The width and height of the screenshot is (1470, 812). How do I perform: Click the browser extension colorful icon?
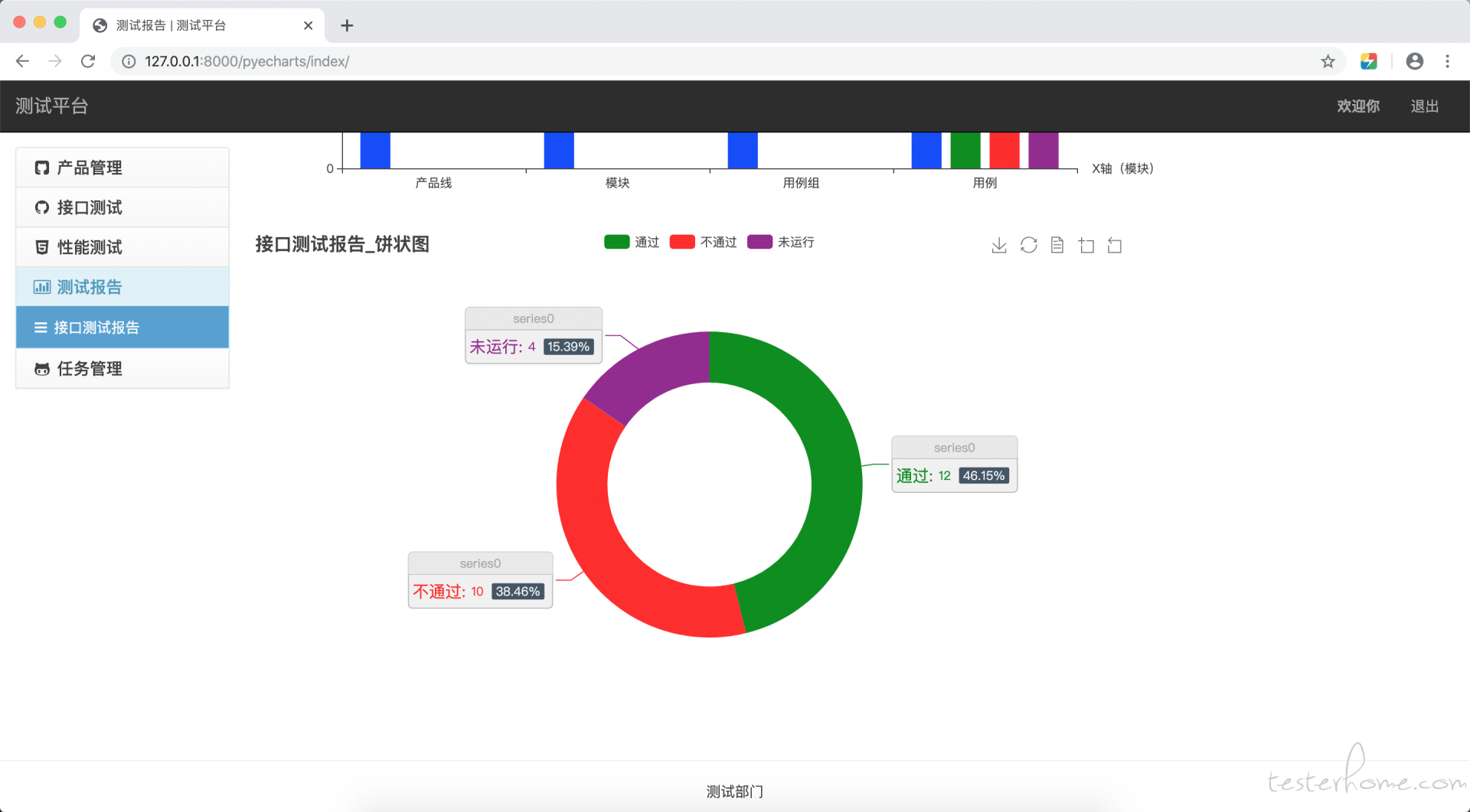click(x=1369, y=61)
